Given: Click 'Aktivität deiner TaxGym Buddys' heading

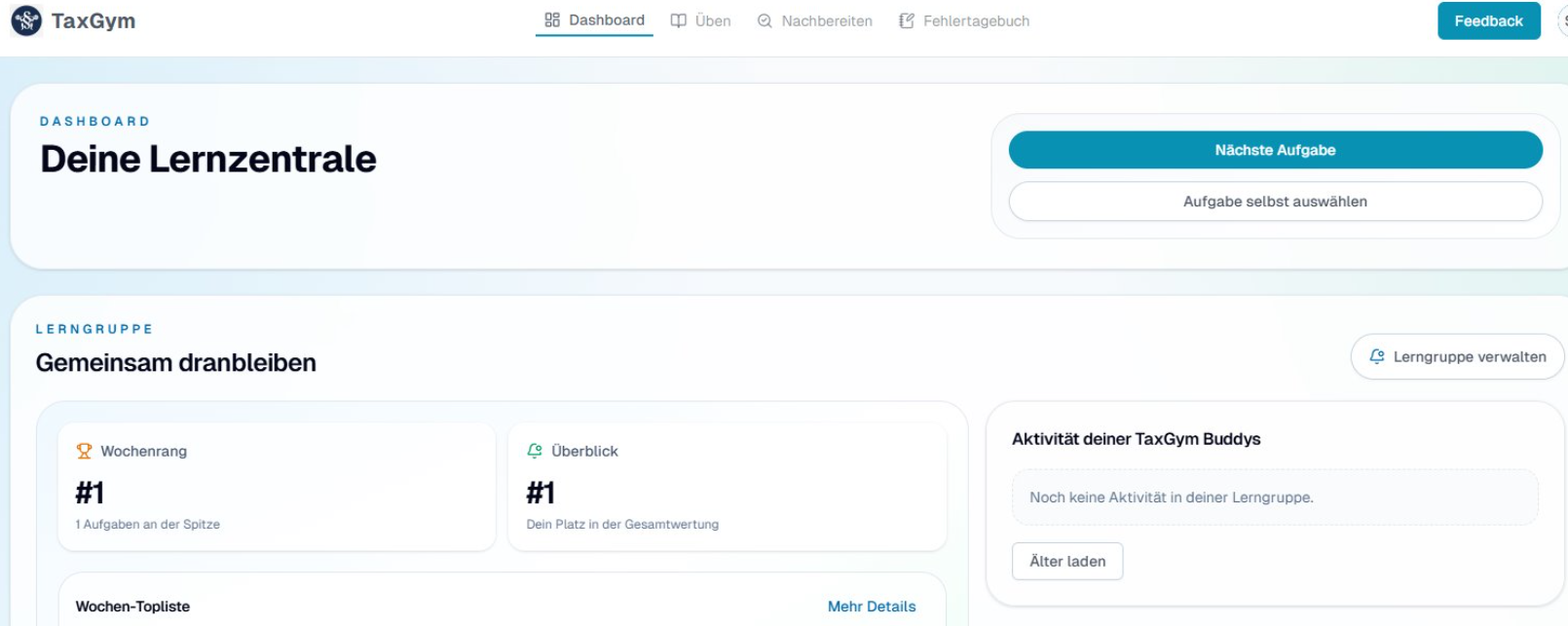Looking at the screenshot, I should 1136,439.
